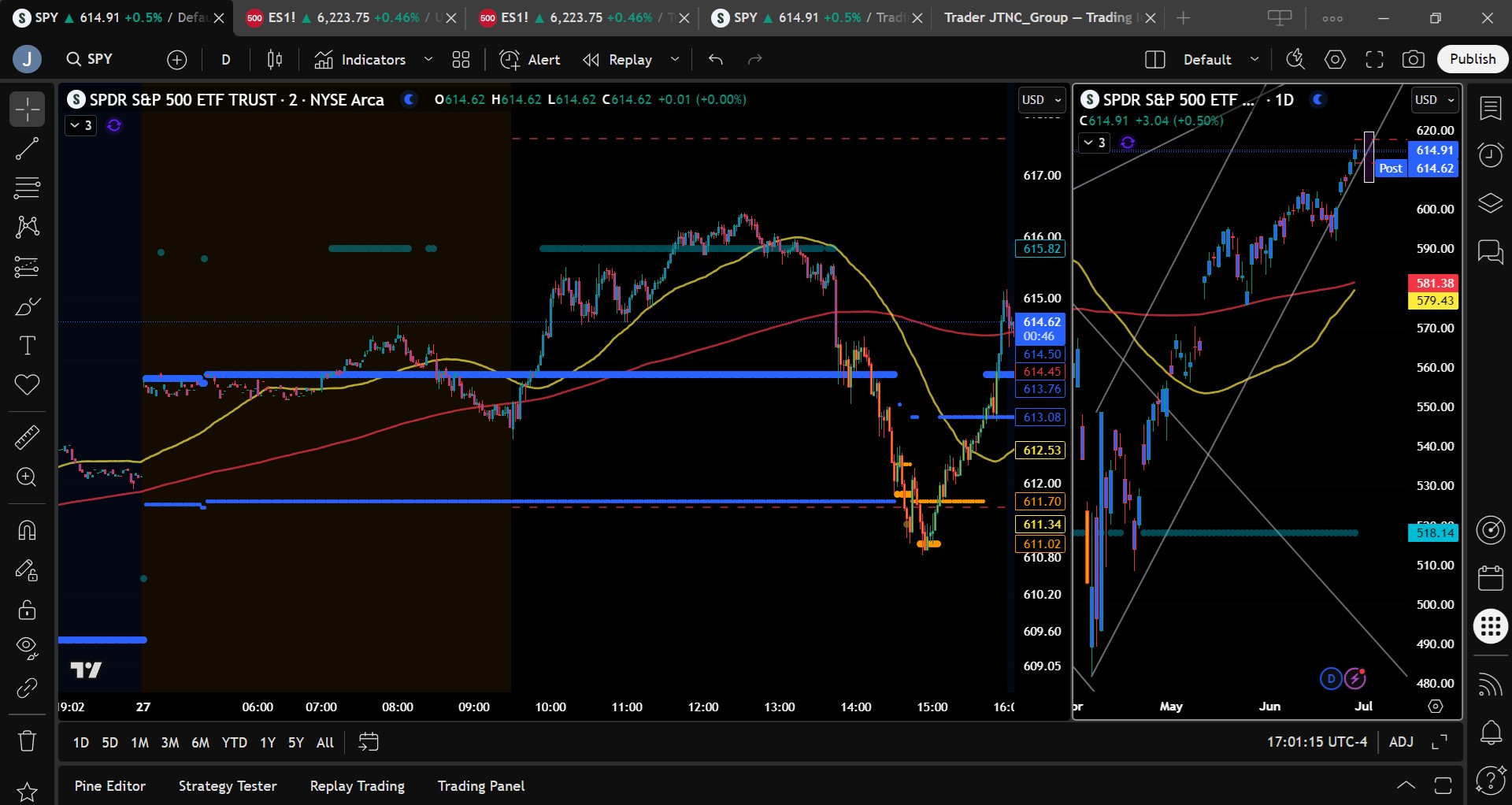
Task: Toggle magnet mode for drawings
Action: [x=27, y=530]
